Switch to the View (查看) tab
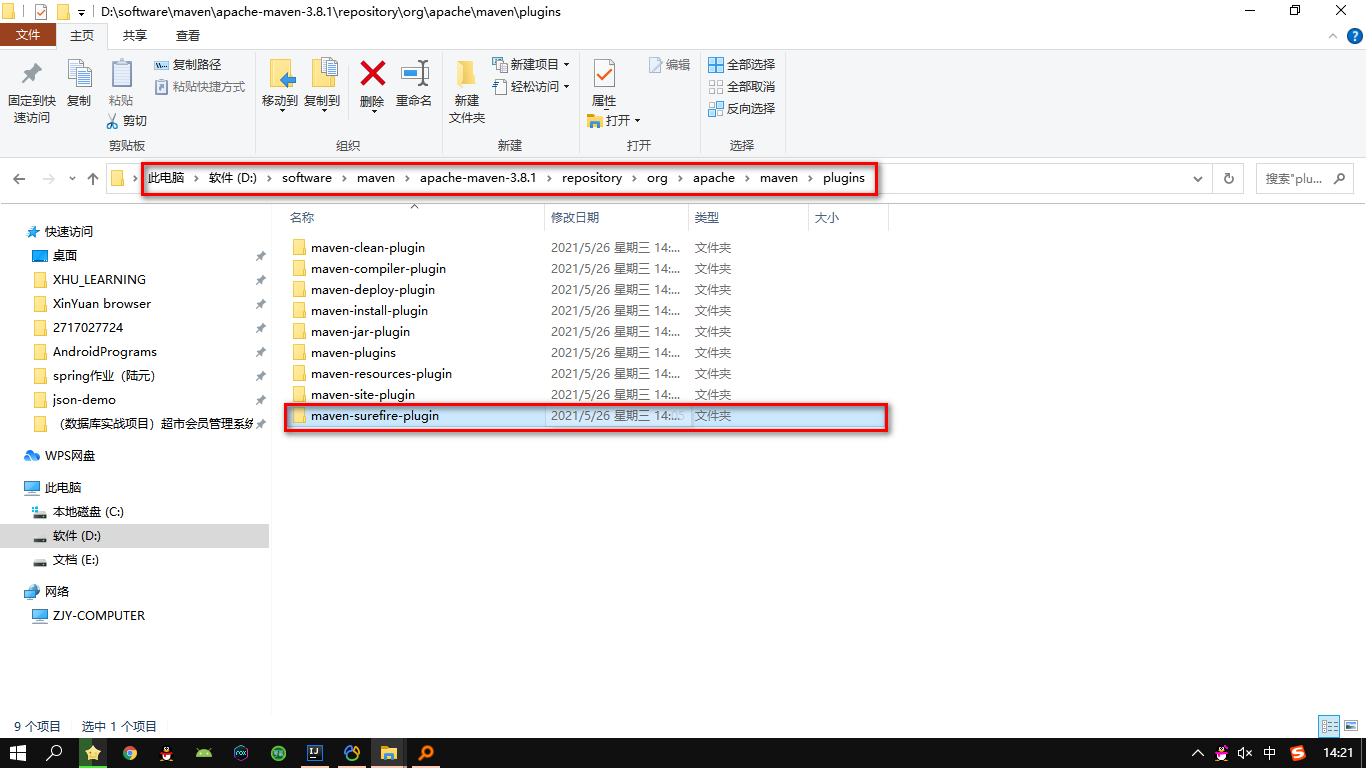 [190, 34]
